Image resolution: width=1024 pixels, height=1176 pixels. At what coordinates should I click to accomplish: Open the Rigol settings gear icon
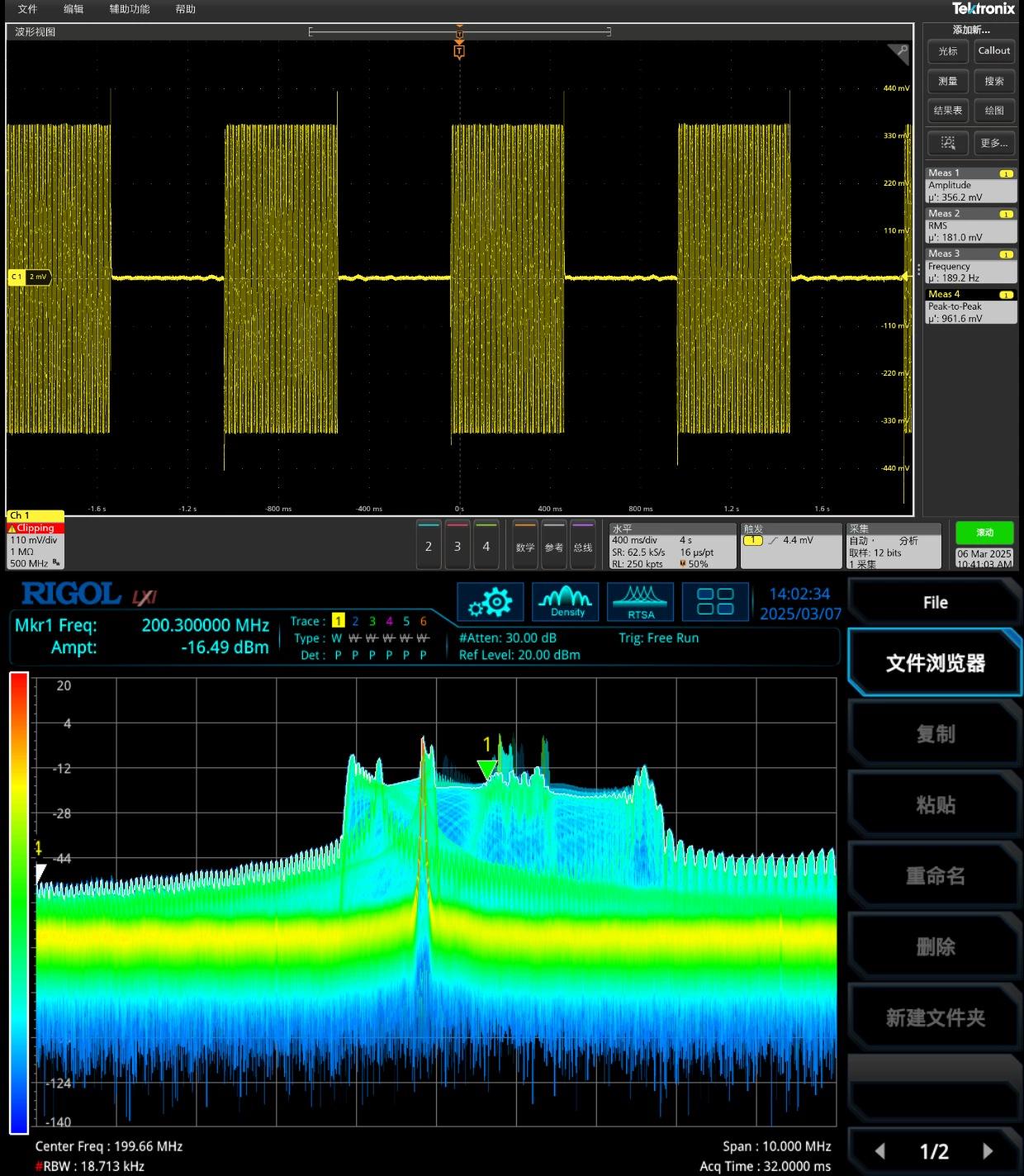tap(491, 602)
